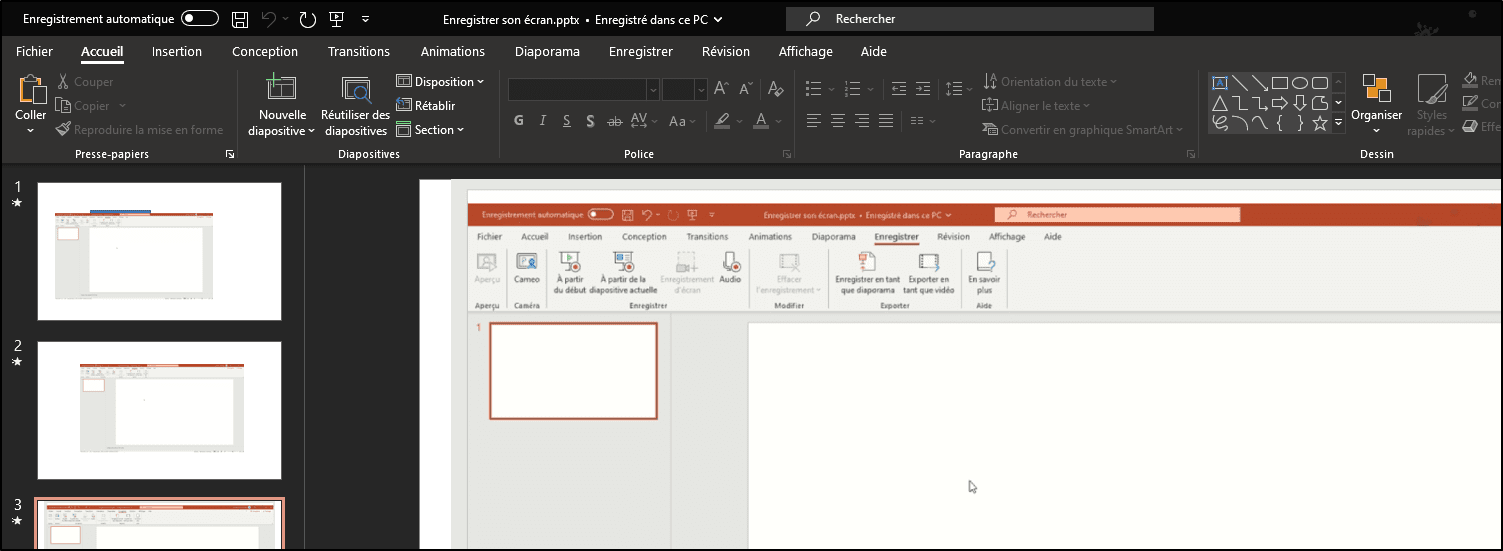The image size is (1503, 551).
Task: Select the curve line shape
Action: (1260, 123)
